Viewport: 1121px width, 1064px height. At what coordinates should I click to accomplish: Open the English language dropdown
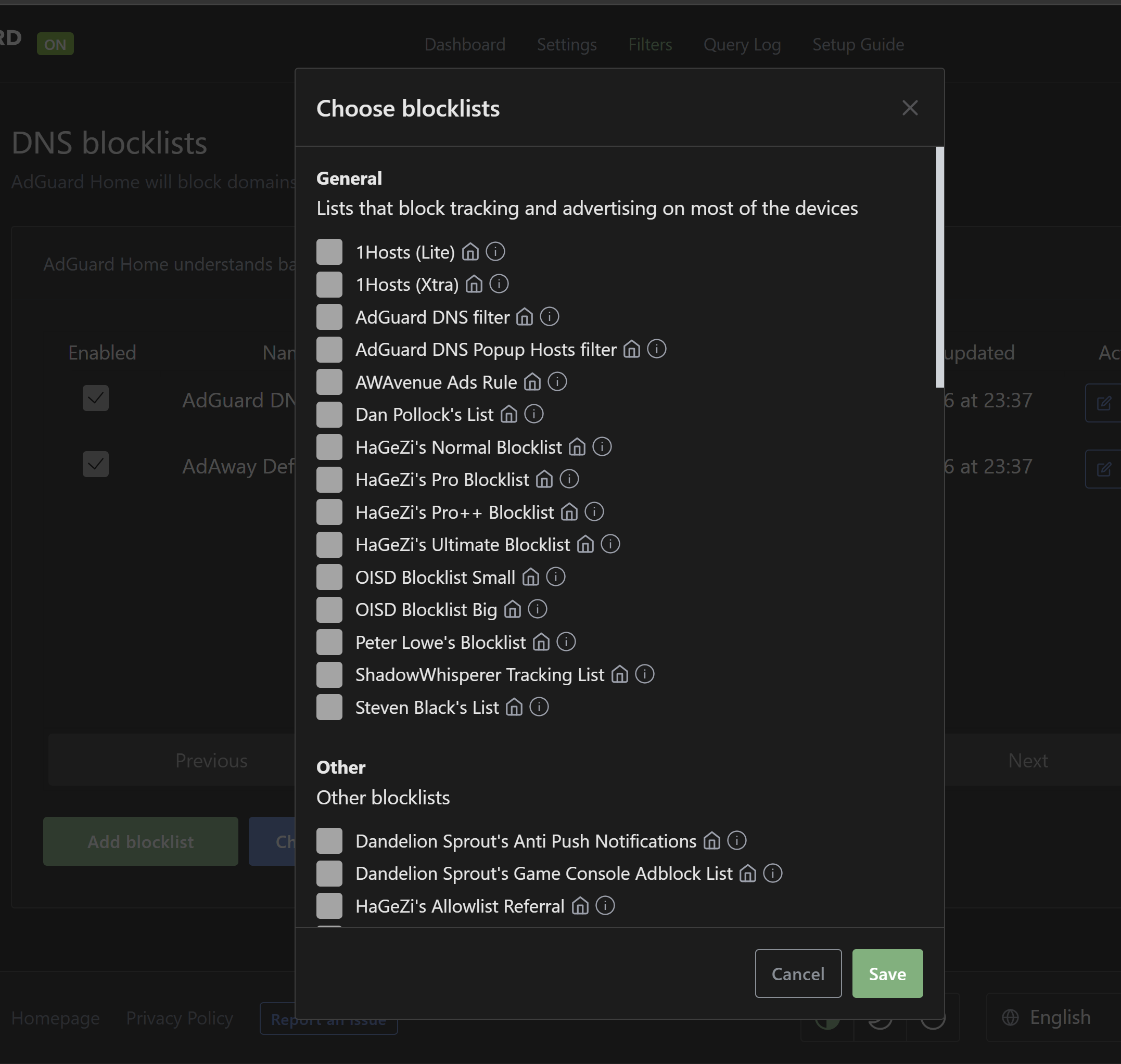(x=1053, y=1018)
